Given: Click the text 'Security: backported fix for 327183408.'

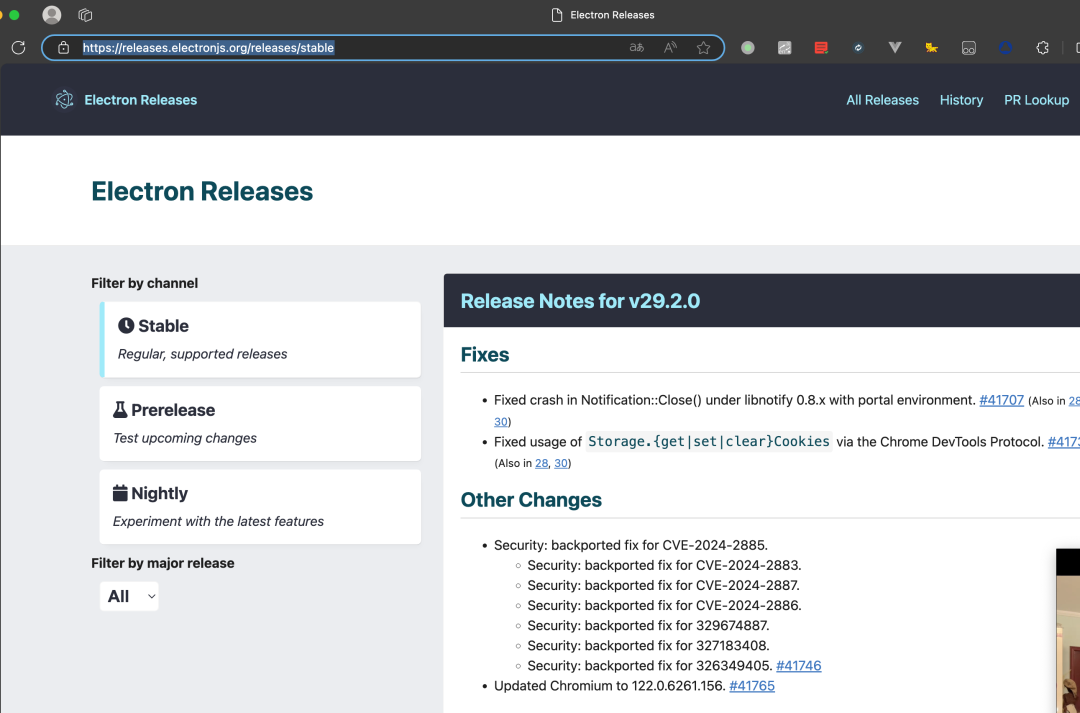Looking at the screenshot, I should [648, 645].
